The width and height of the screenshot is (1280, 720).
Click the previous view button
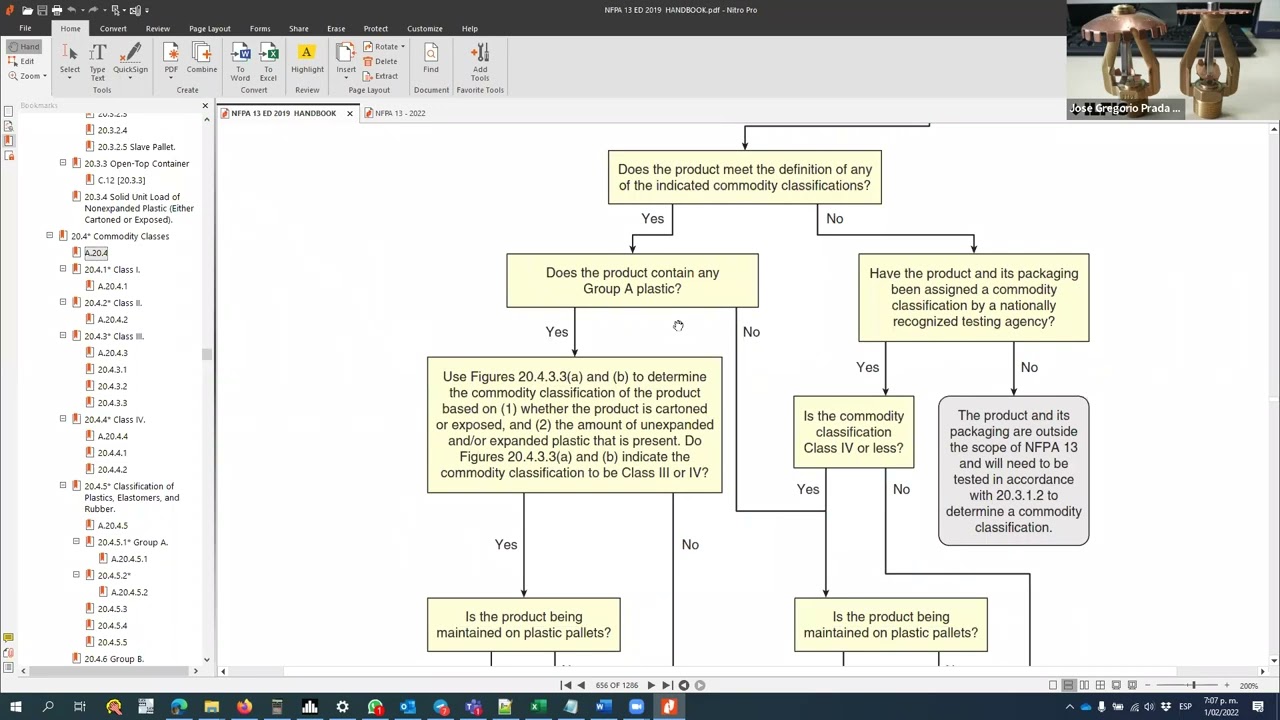[684, 685]
